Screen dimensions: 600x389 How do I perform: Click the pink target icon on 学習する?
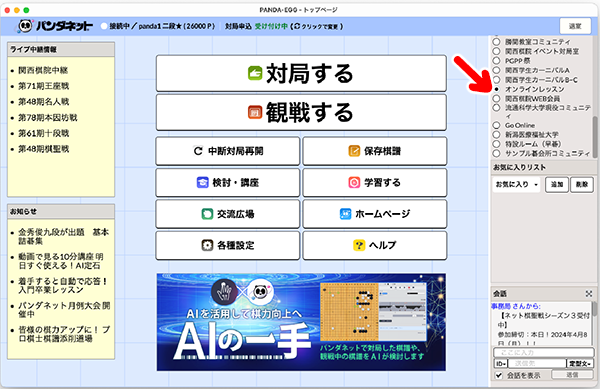point(354,182)
